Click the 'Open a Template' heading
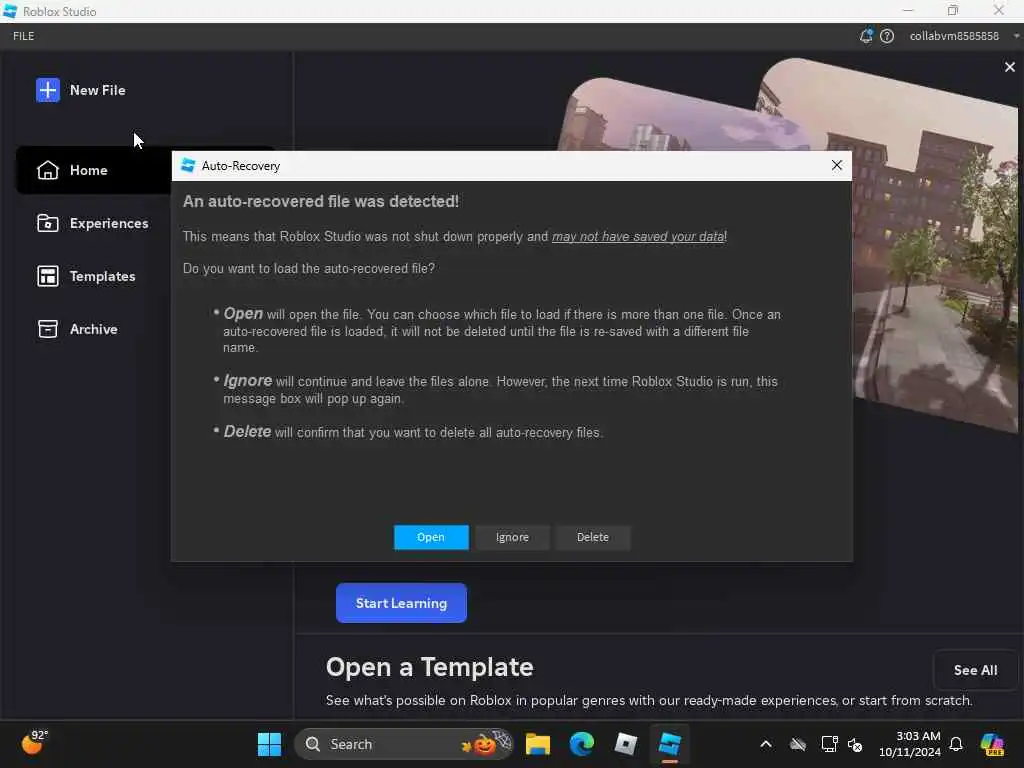The image size is (1024, 768). (430, 667)
